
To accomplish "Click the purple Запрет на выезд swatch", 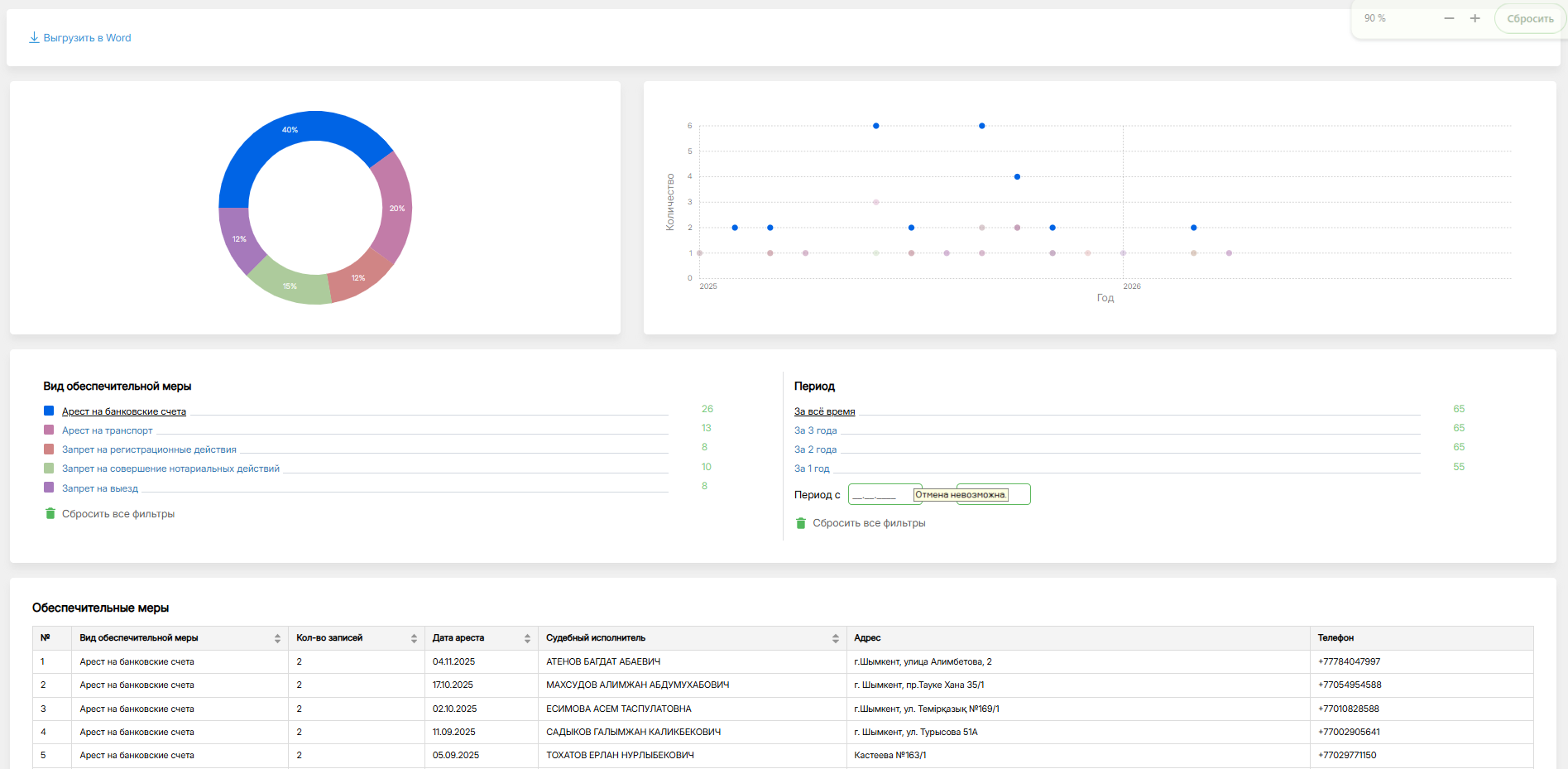I will (49, 488).
